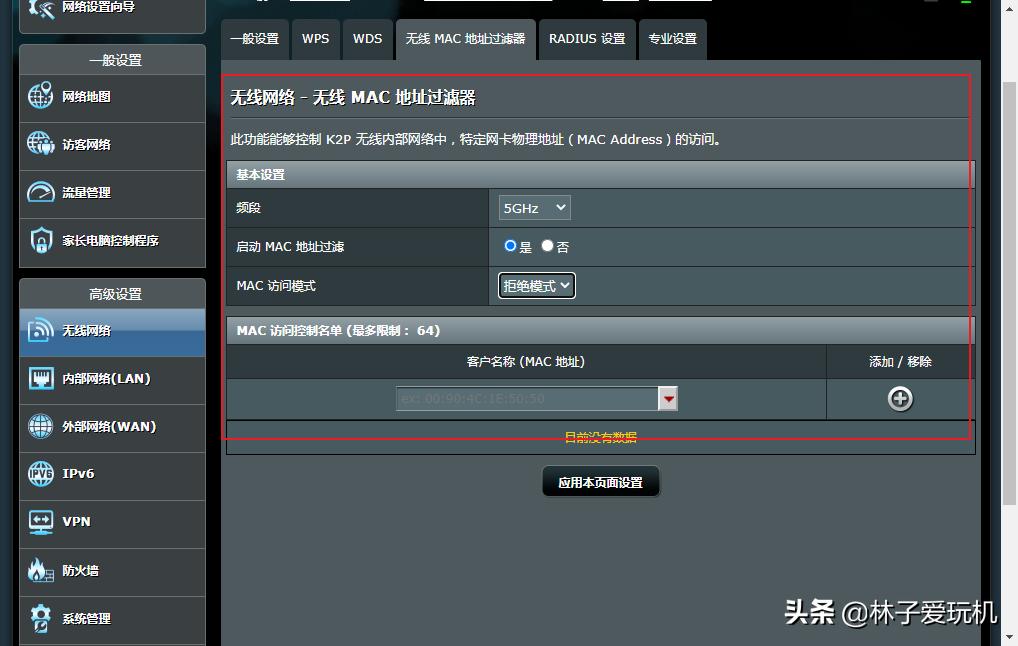
Task: Select the VPN sidebar icon
Action: 41,523
